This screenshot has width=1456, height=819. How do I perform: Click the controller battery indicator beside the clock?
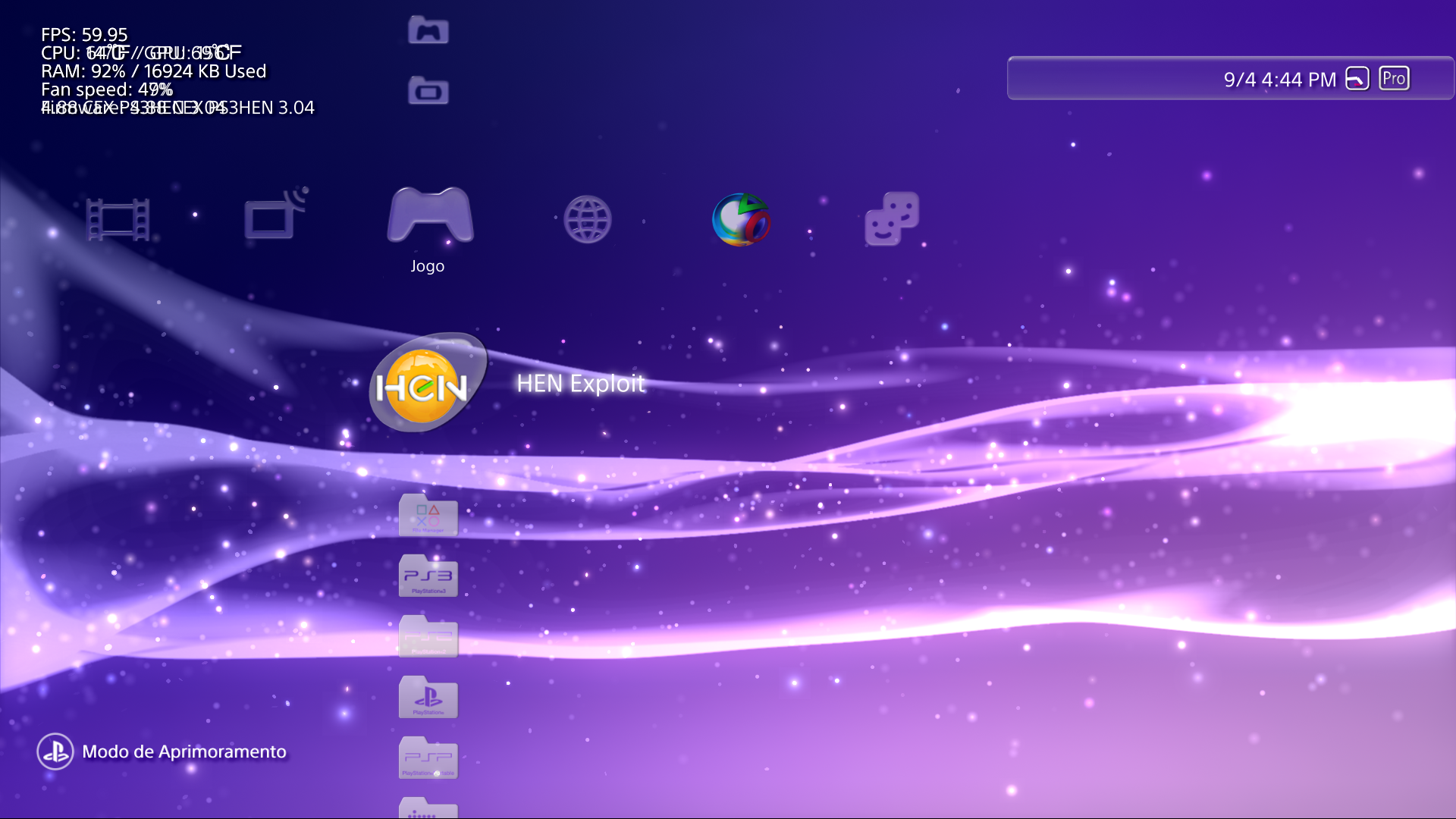[x=1358, y=77]
